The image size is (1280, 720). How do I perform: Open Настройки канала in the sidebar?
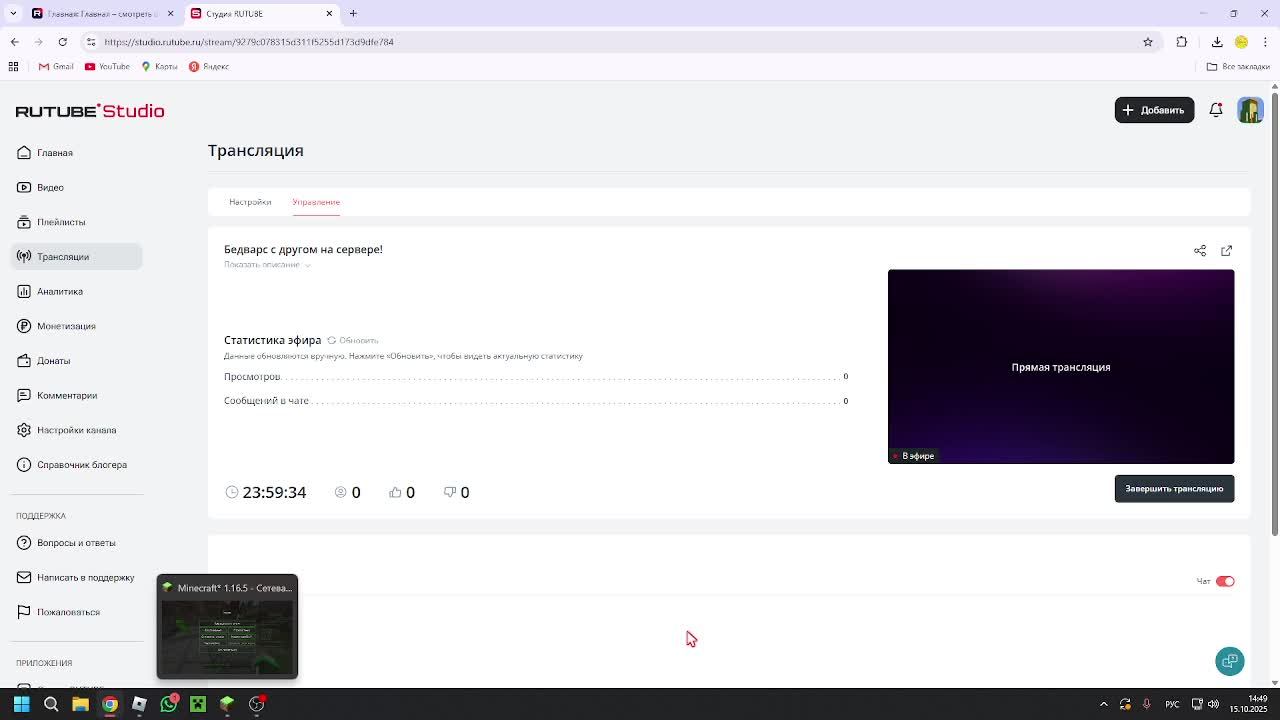77,430
